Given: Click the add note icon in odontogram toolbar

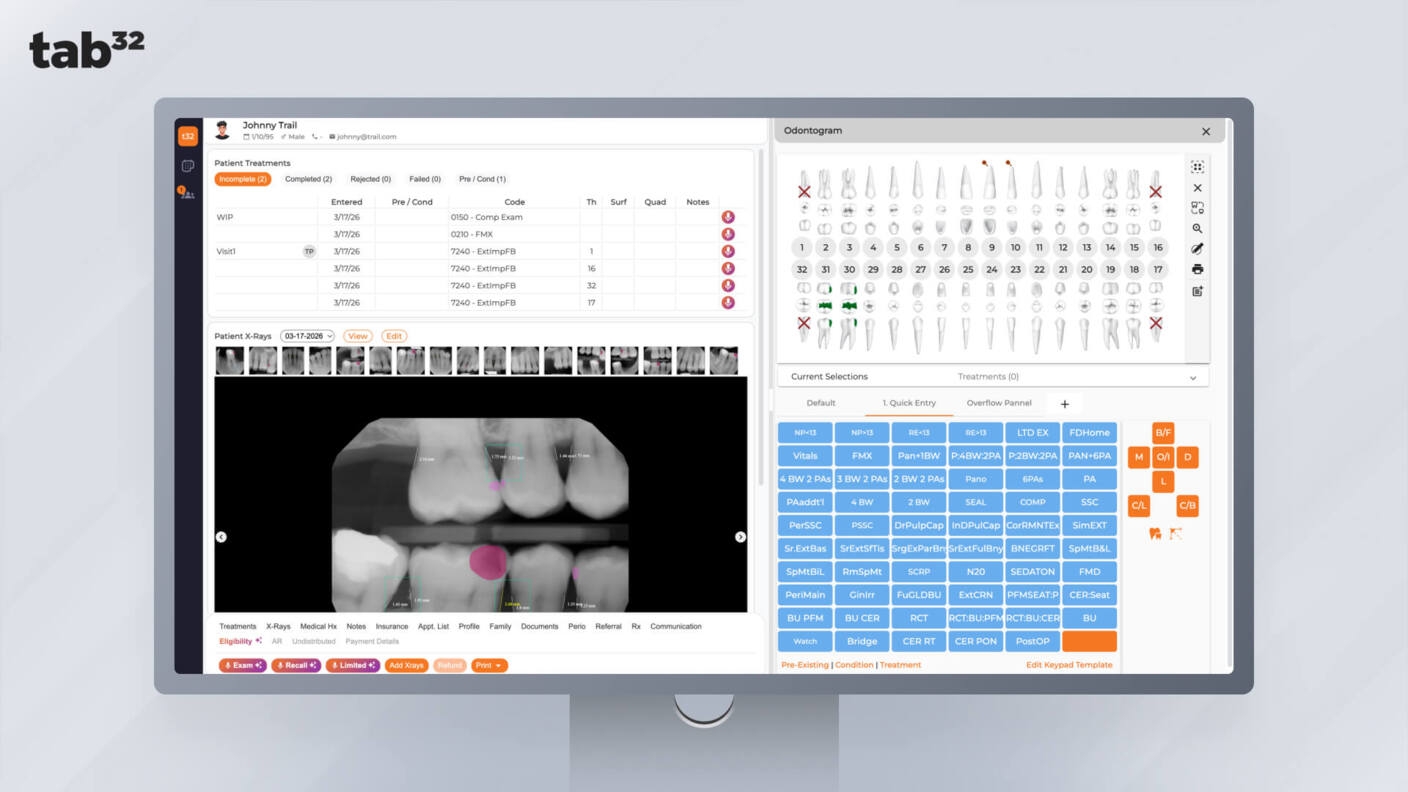Looking at the screenshot, I should pyautogui.click(x=1197, y=291).
